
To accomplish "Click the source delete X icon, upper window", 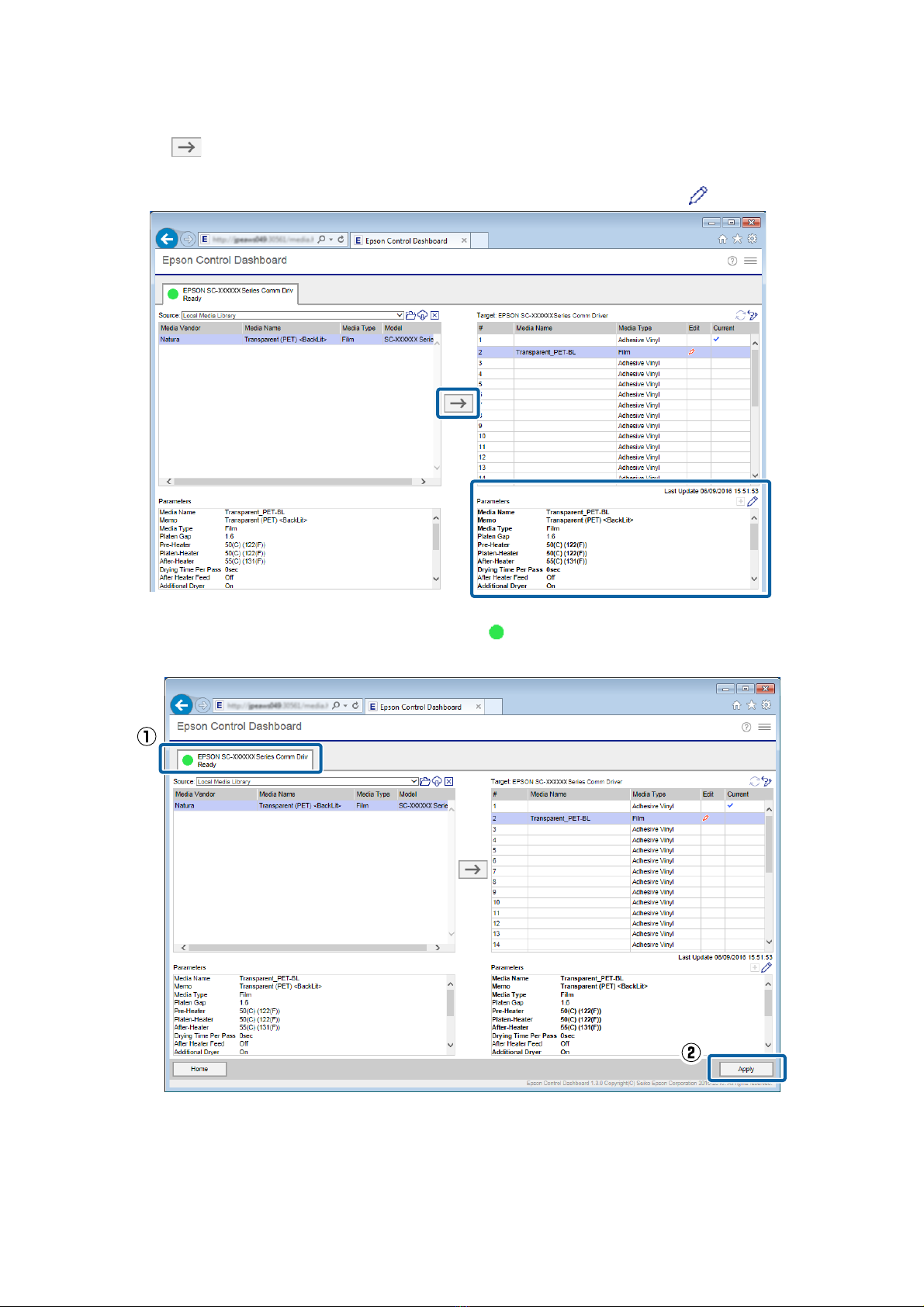I will pos(435,315).
